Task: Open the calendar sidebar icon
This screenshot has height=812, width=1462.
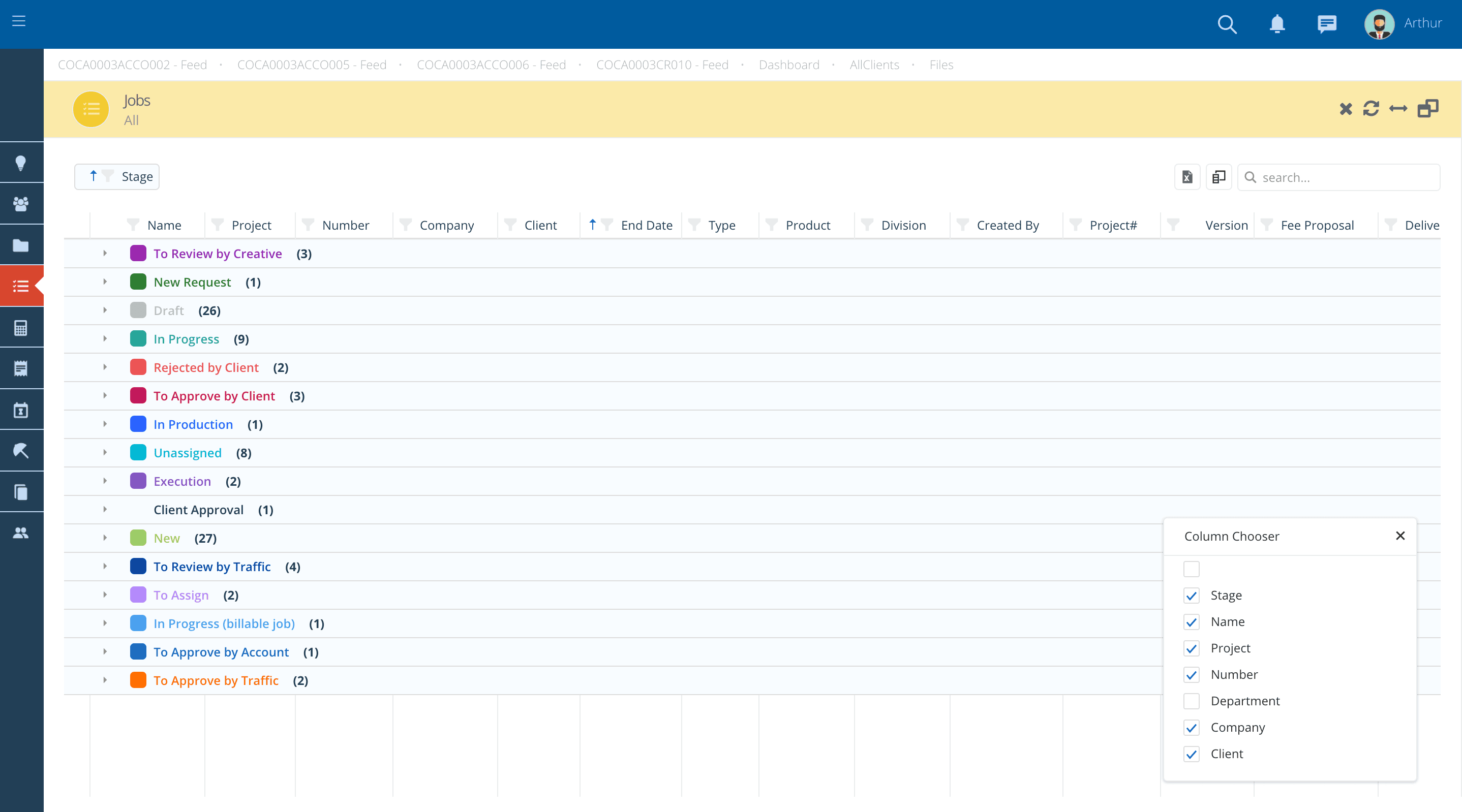Action: pos(21,410)
